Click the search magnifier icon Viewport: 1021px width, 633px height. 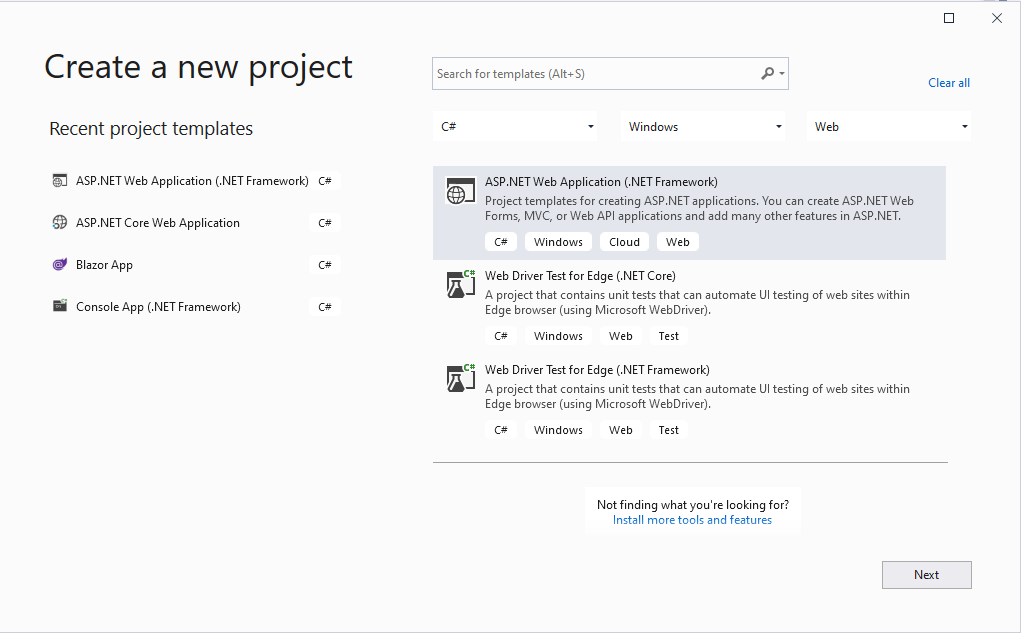tap(767, 73)
